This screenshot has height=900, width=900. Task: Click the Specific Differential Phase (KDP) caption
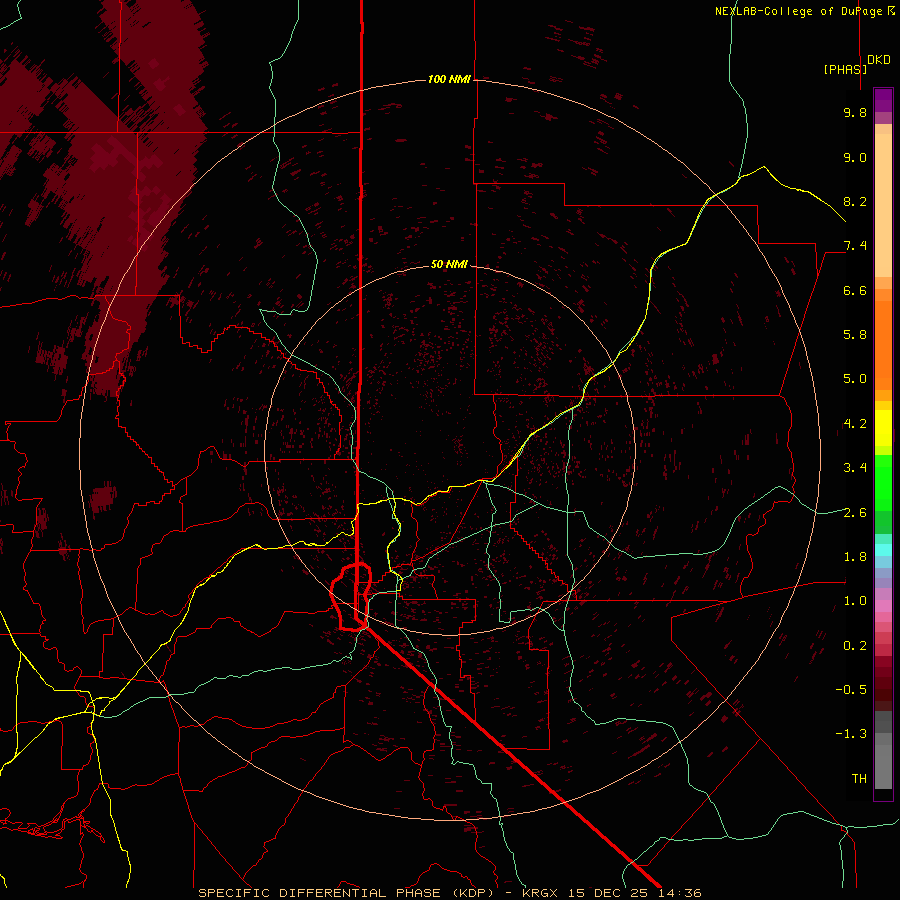[449, 893]
